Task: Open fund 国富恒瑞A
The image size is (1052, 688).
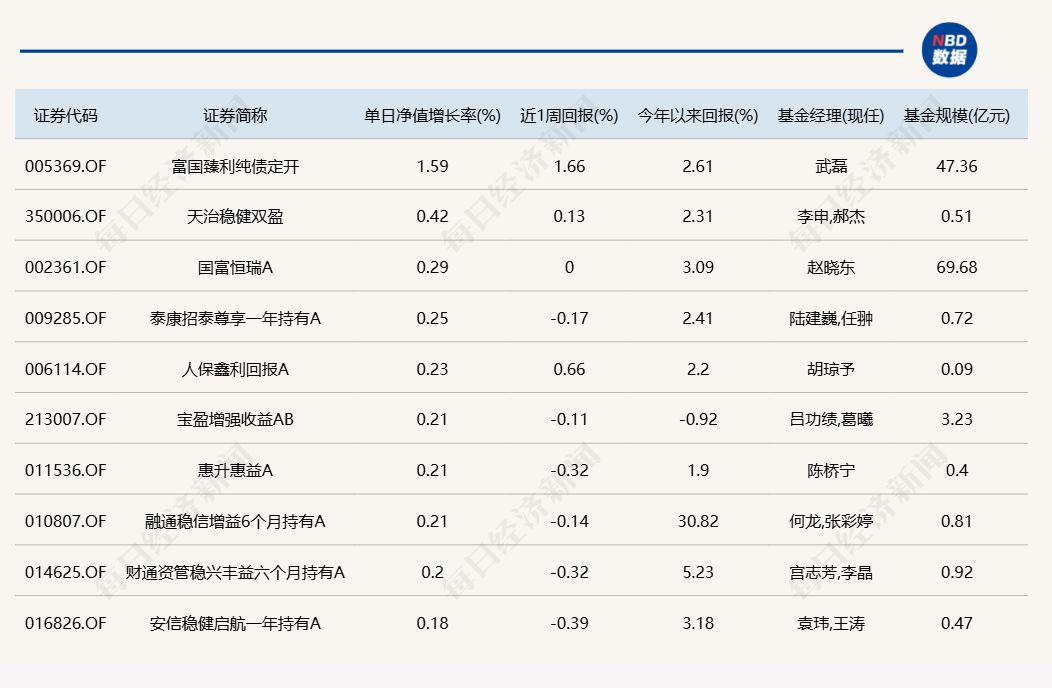Action: point(235,267)
